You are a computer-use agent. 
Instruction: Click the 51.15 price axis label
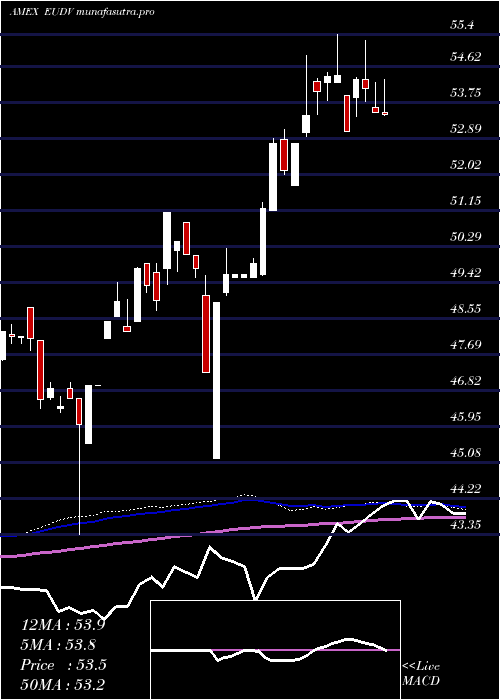coord(466,201)
